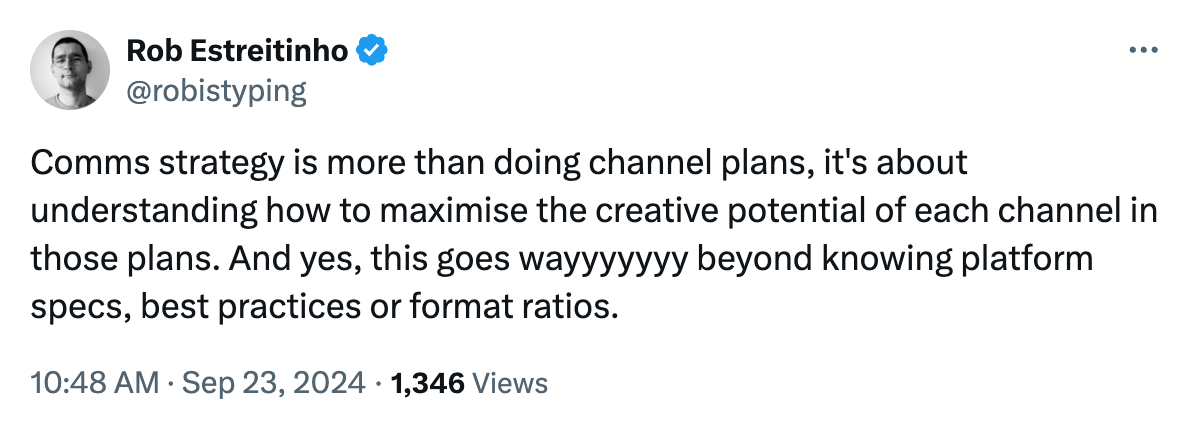Screen dimensions: 1190x422
Task: Select the line starting "understanding how to maximise"
Action: click(x=593, y=213)
